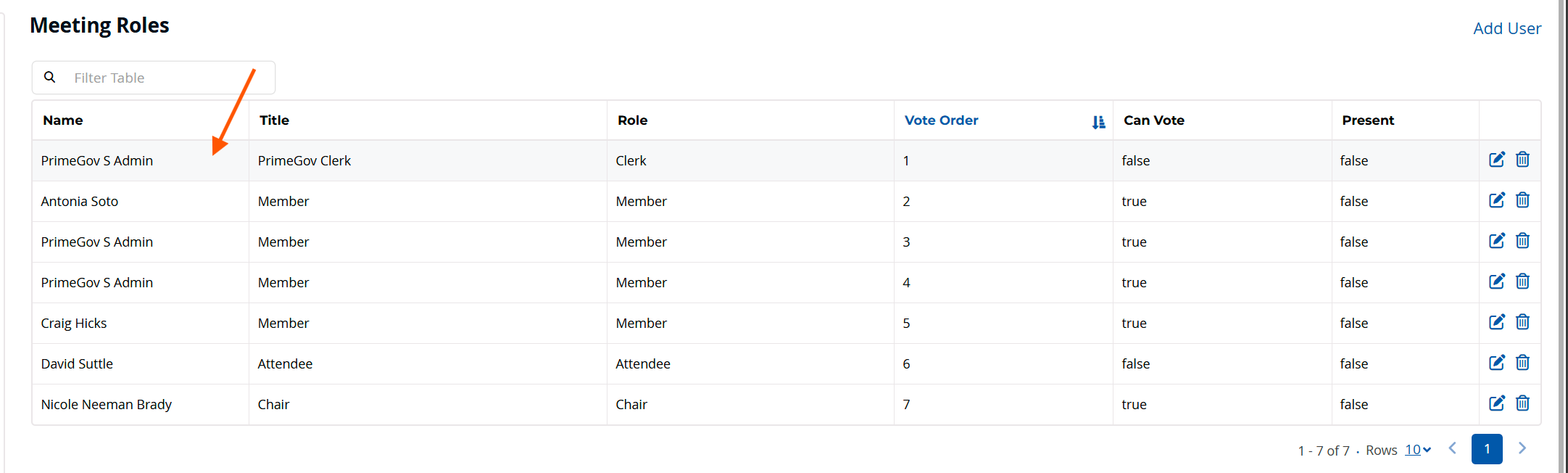Open the Rows per page dropdown
The image size is (1568, 473).
tap(1418, 450)
